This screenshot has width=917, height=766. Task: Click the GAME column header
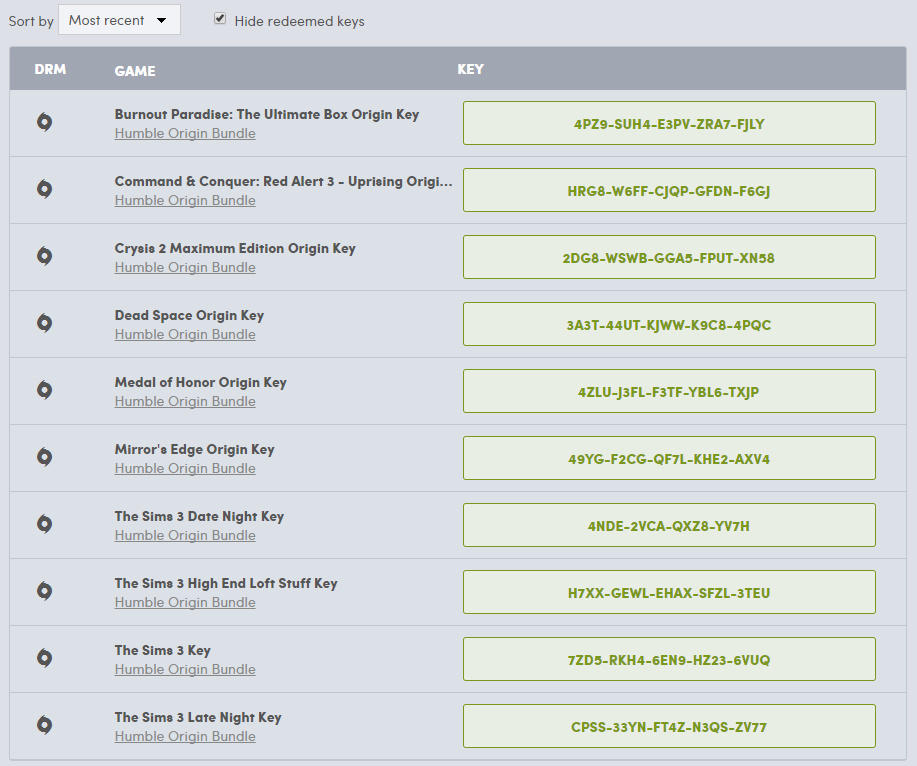(135, 71)
